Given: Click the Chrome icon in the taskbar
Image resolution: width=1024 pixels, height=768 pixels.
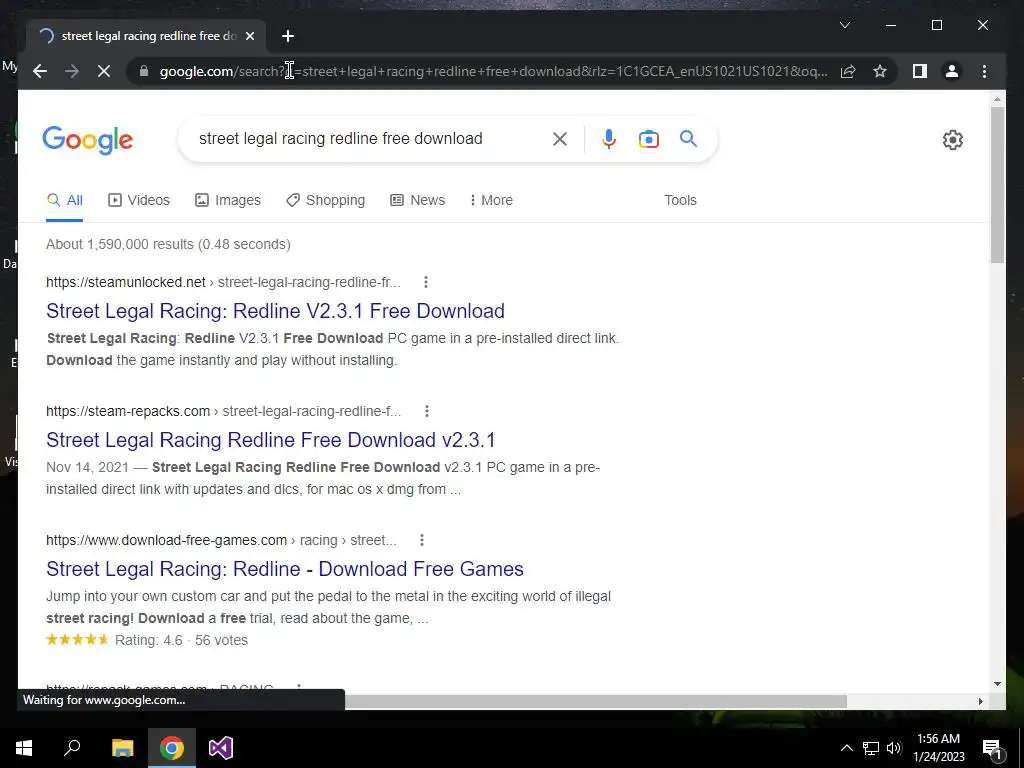Looking at the screenshot, I should (x=172, y=748).
